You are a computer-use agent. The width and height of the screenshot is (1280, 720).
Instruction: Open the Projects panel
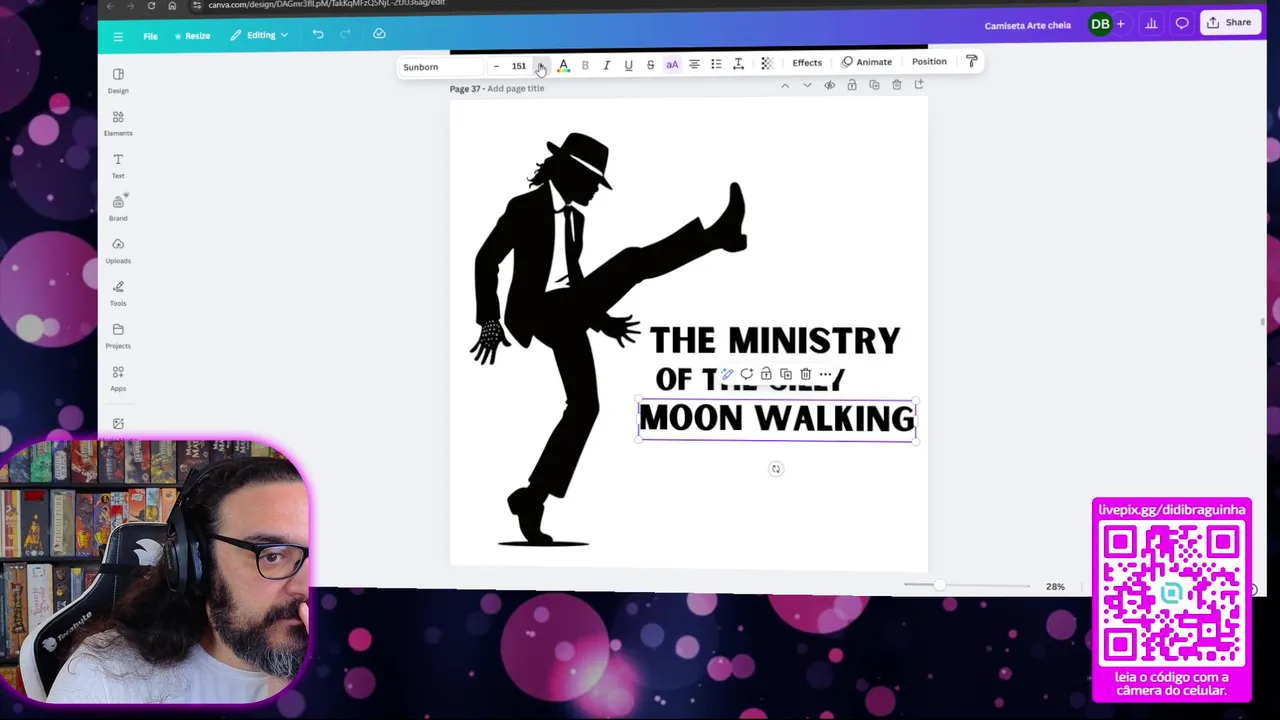click(x=118, y=336)
